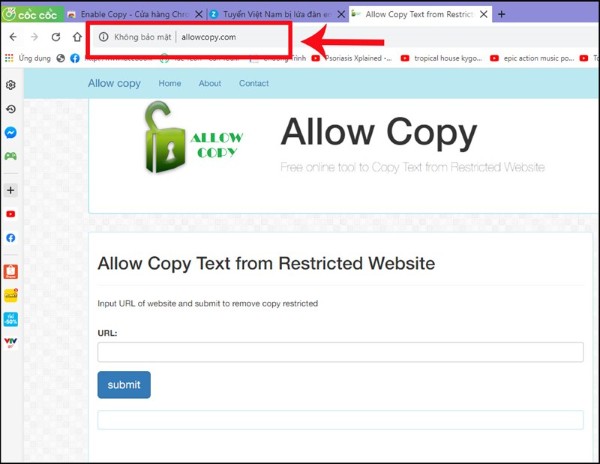Open the sidebar history clock icon

[11, 109]
